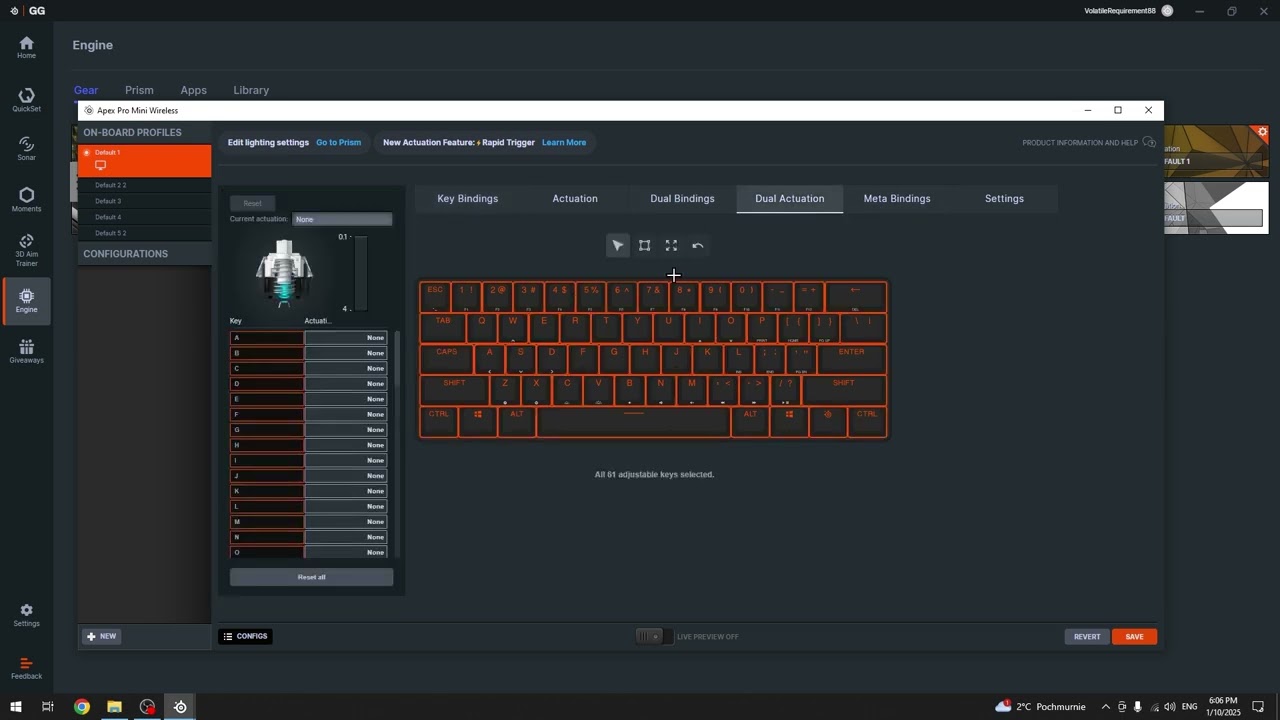Open Chrome from the taskbar
The height and width of the screenshot is (720, 1280).
(x=82, y=707)
